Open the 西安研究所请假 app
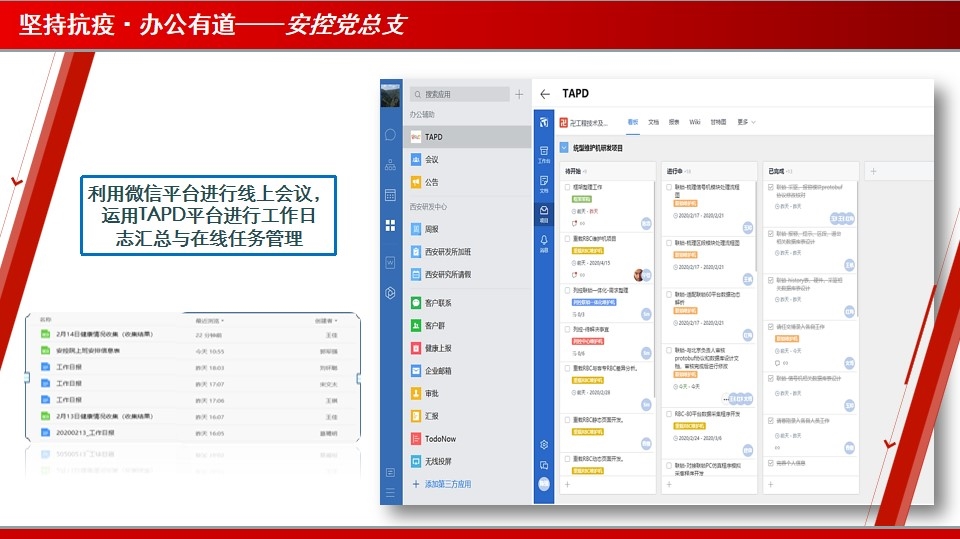Screen dimensions: 960x539 pos(467,274)
